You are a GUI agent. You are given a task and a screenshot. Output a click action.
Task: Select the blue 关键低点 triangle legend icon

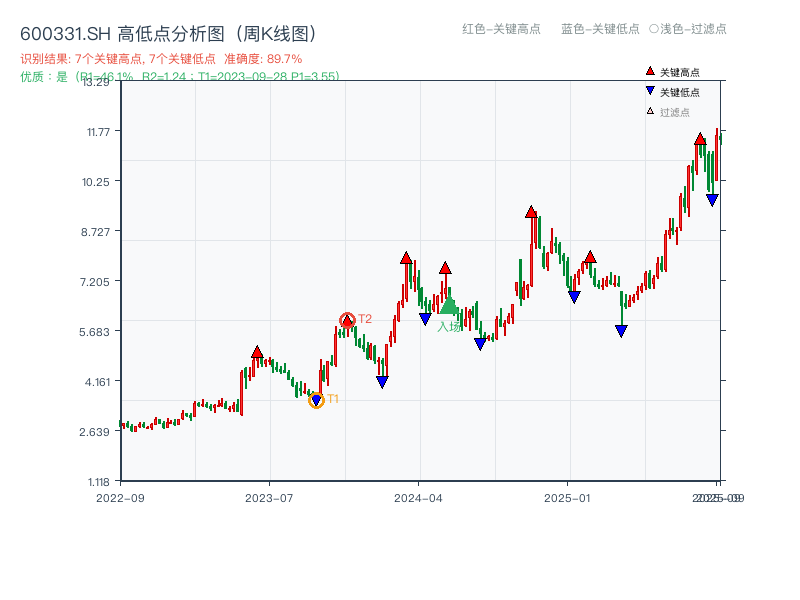(x=648, y=92)
